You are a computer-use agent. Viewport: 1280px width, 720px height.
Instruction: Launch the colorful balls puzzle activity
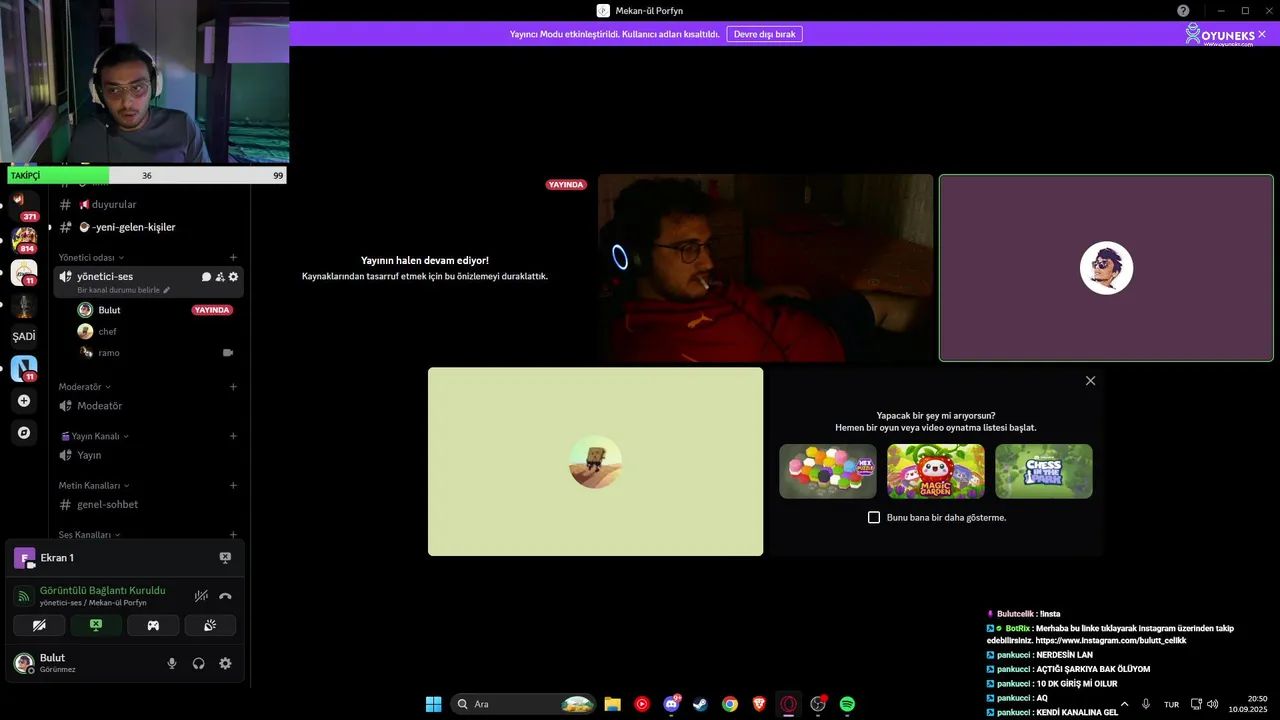(x=828, y=471)
